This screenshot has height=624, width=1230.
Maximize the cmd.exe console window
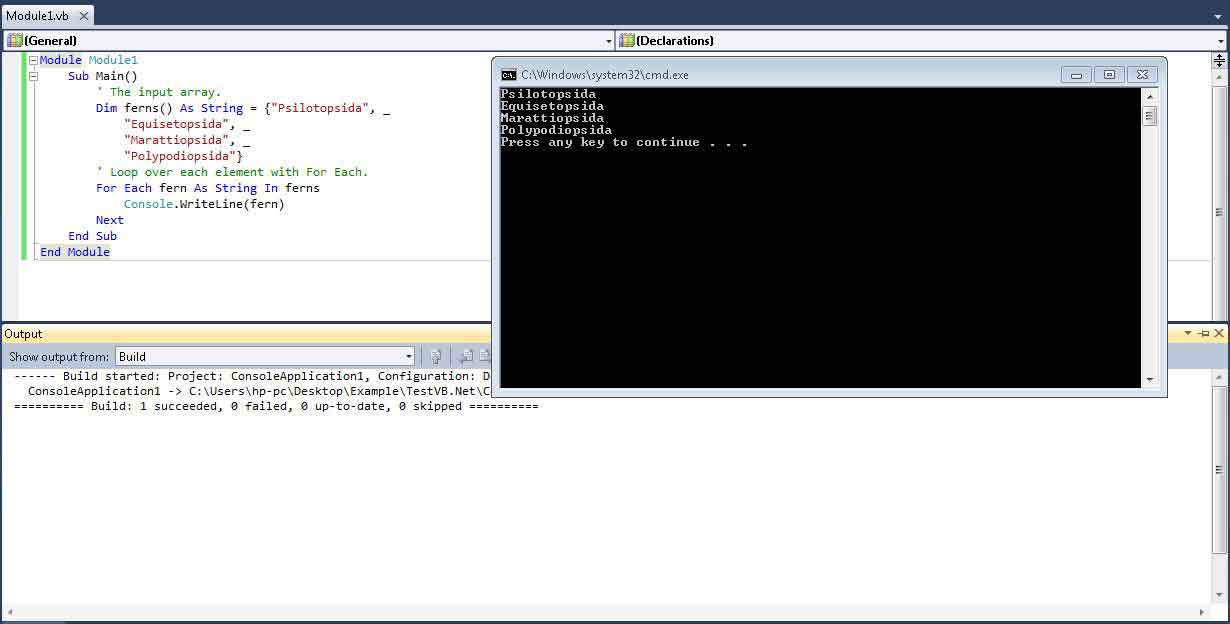pyautogui.click(x=1109, y=75)
